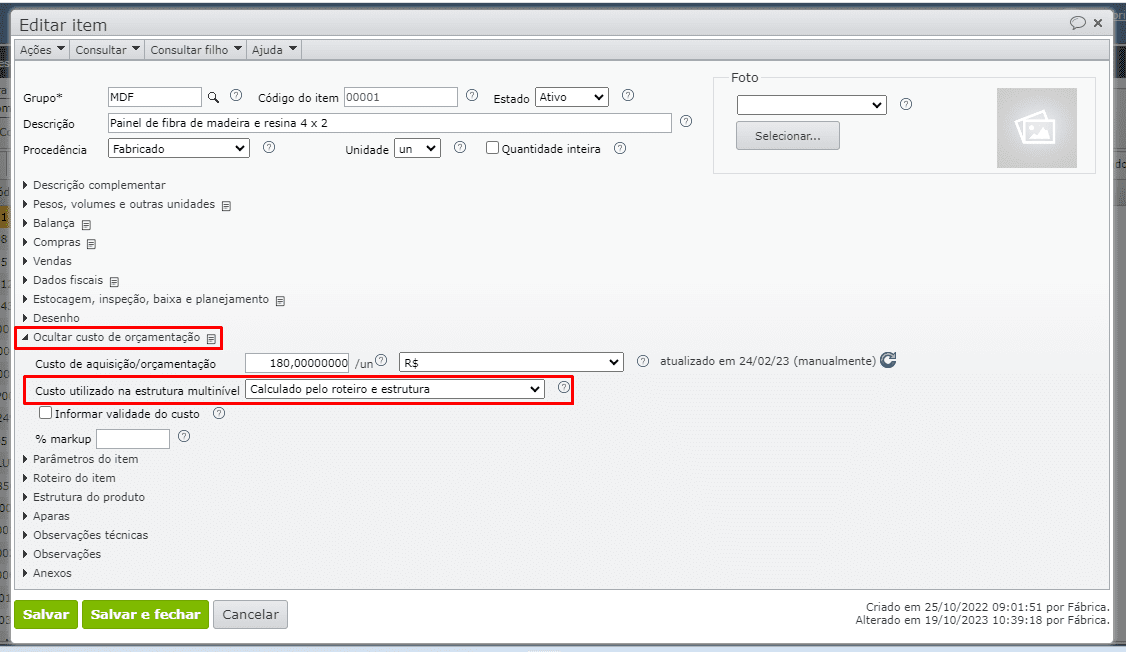Open help icon for Código do item

pos(472,96)
